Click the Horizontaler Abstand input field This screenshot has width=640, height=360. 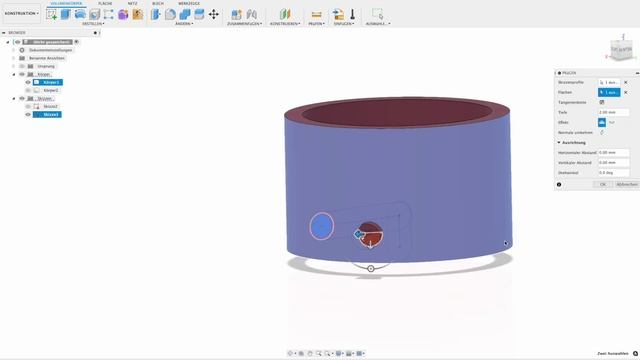[613, 153]
